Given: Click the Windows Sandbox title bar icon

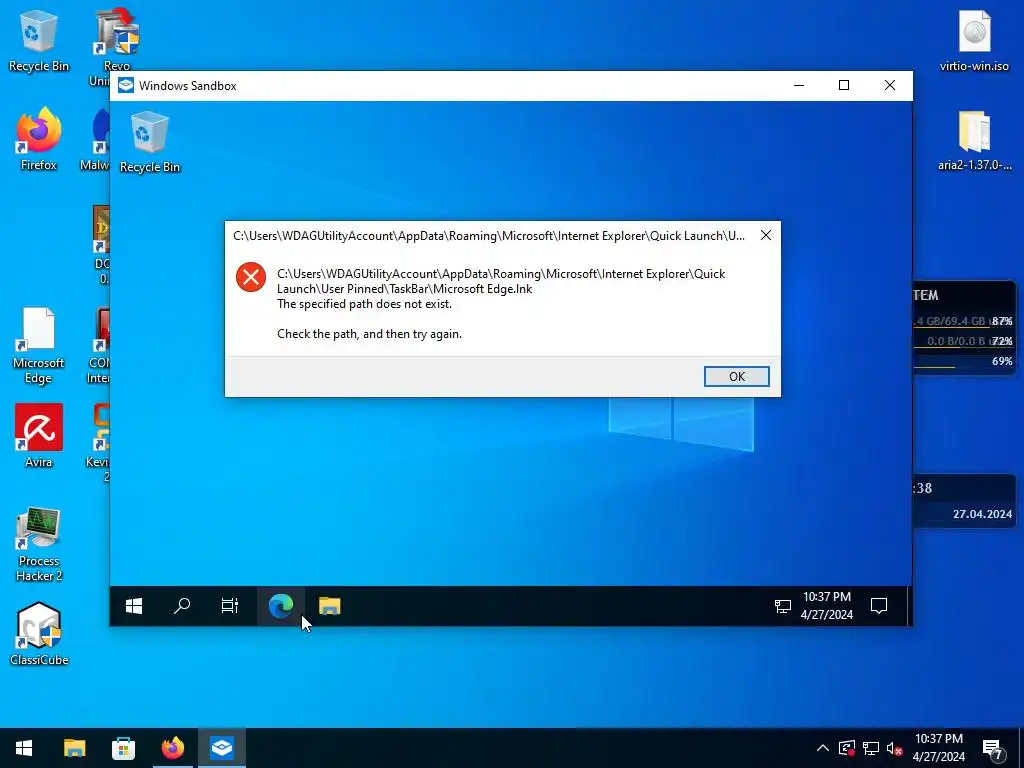Looking at the screenshot, I should 126,86.
